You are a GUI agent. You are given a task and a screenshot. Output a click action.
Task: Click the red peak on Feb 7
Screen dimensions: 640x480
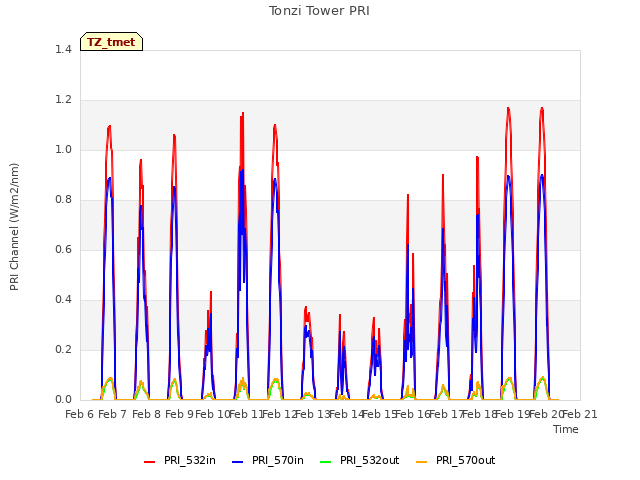click(109, 127)
